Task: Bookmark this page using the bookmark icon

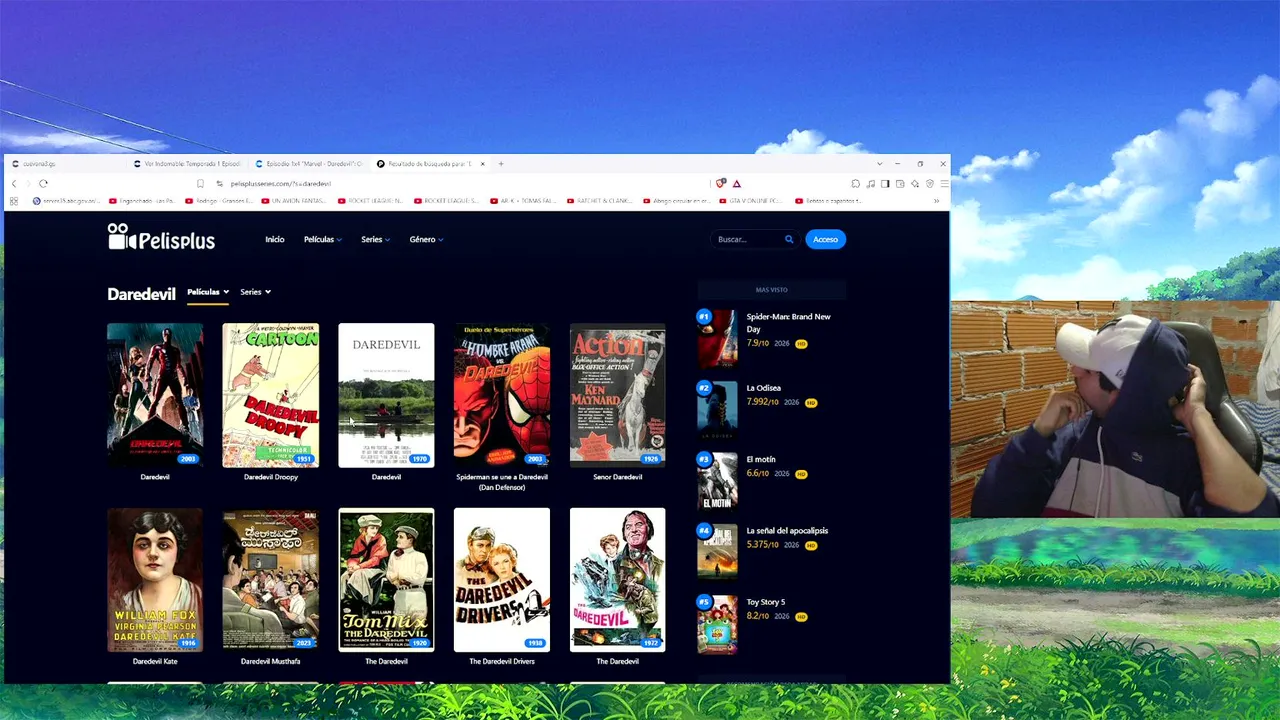Action: [200, 183]
